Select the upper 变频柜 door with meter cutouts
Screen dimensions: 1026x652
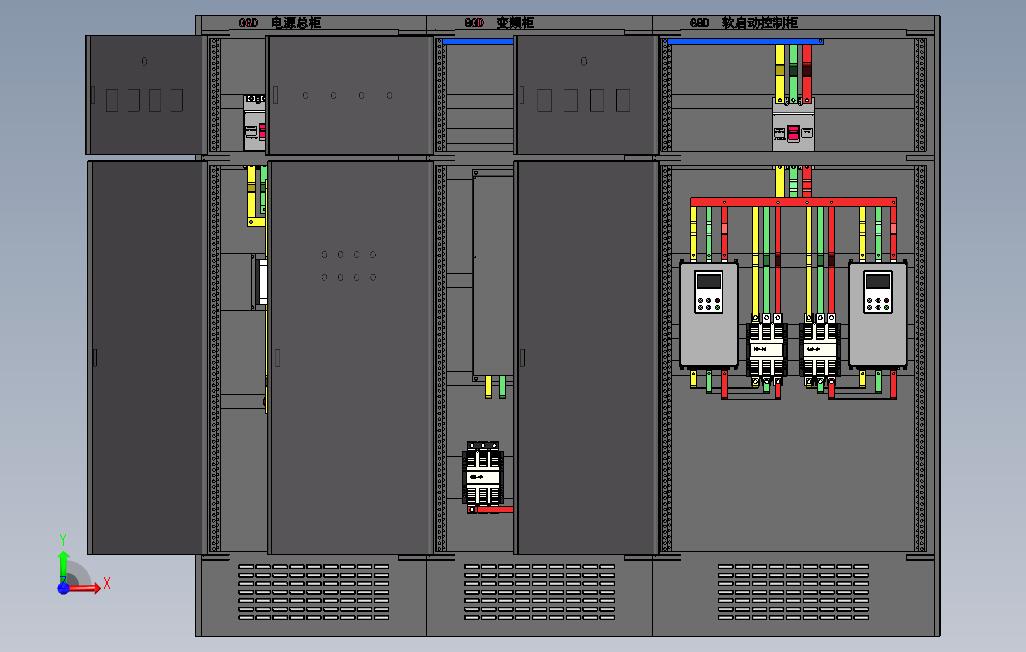[586, 95]
